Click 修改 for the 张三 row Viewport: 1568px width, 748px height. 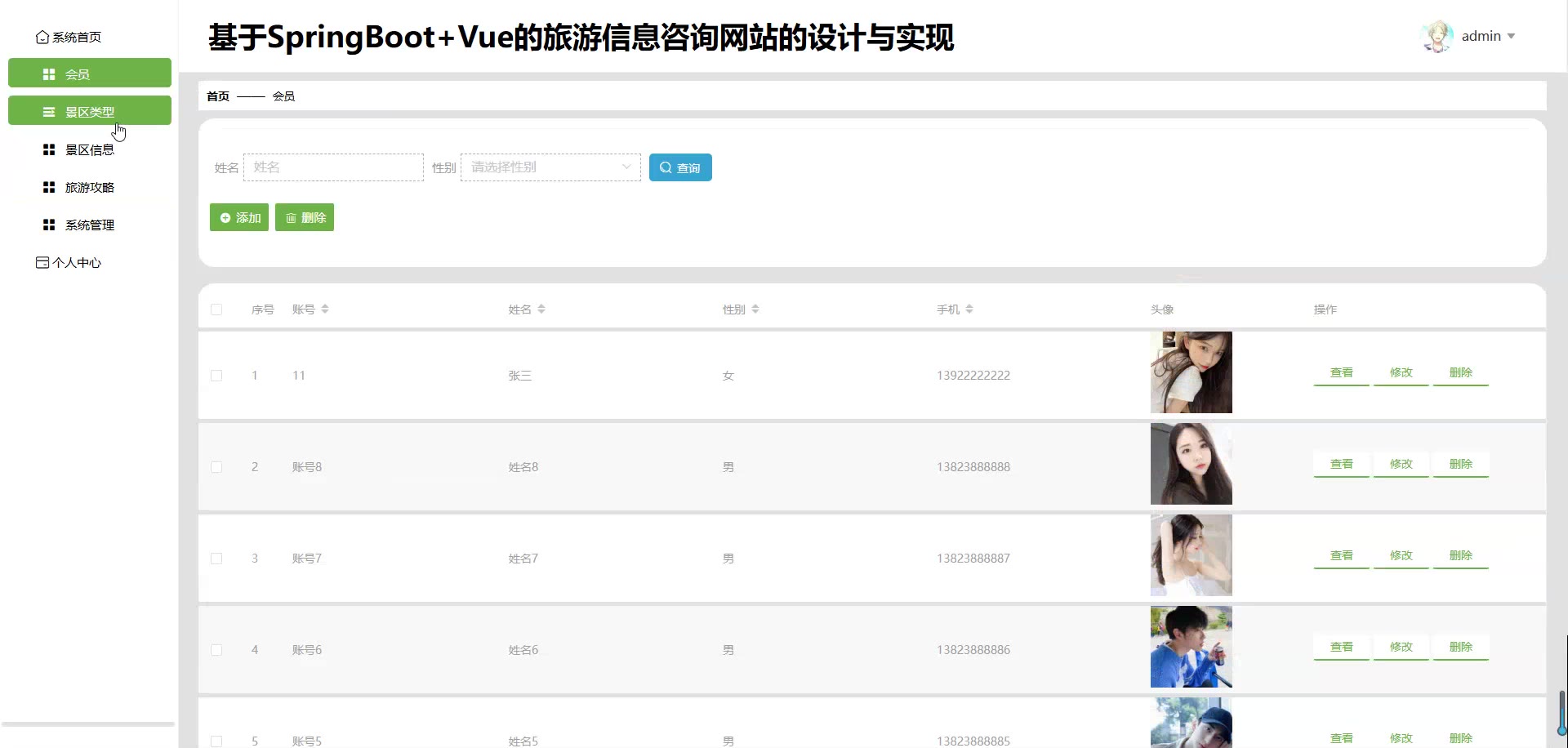click(1401, 373)
